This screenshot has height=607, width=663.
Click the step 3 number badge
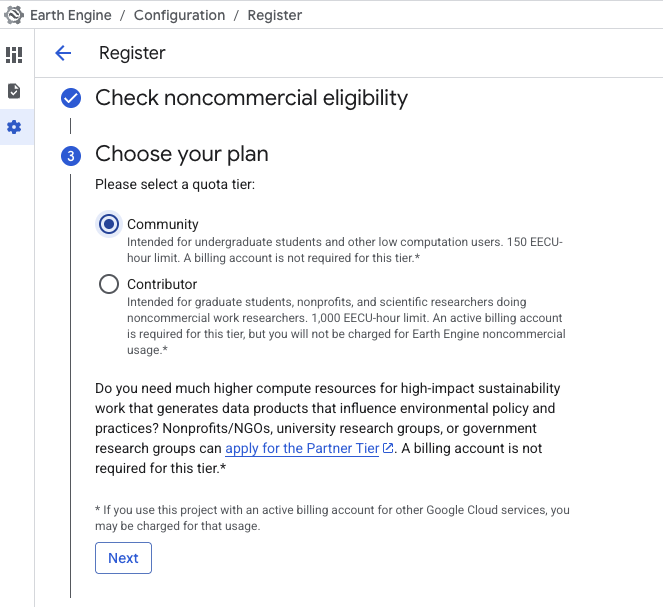pyautogui.click(x=71, y=155)
